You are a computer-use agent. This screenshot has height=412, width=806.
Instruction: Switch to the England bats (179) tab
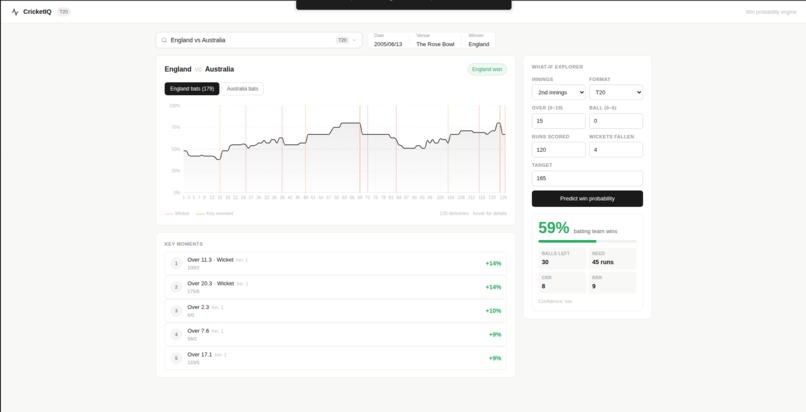pos(192,89)
